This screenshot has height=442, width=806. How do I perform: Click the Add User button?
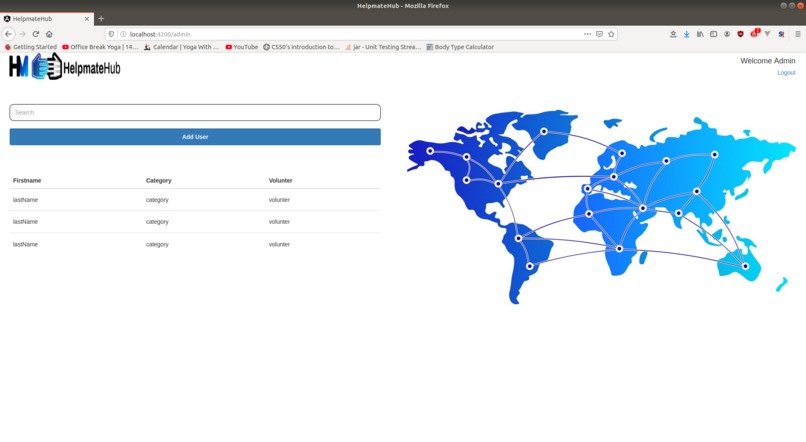(195, 137)
